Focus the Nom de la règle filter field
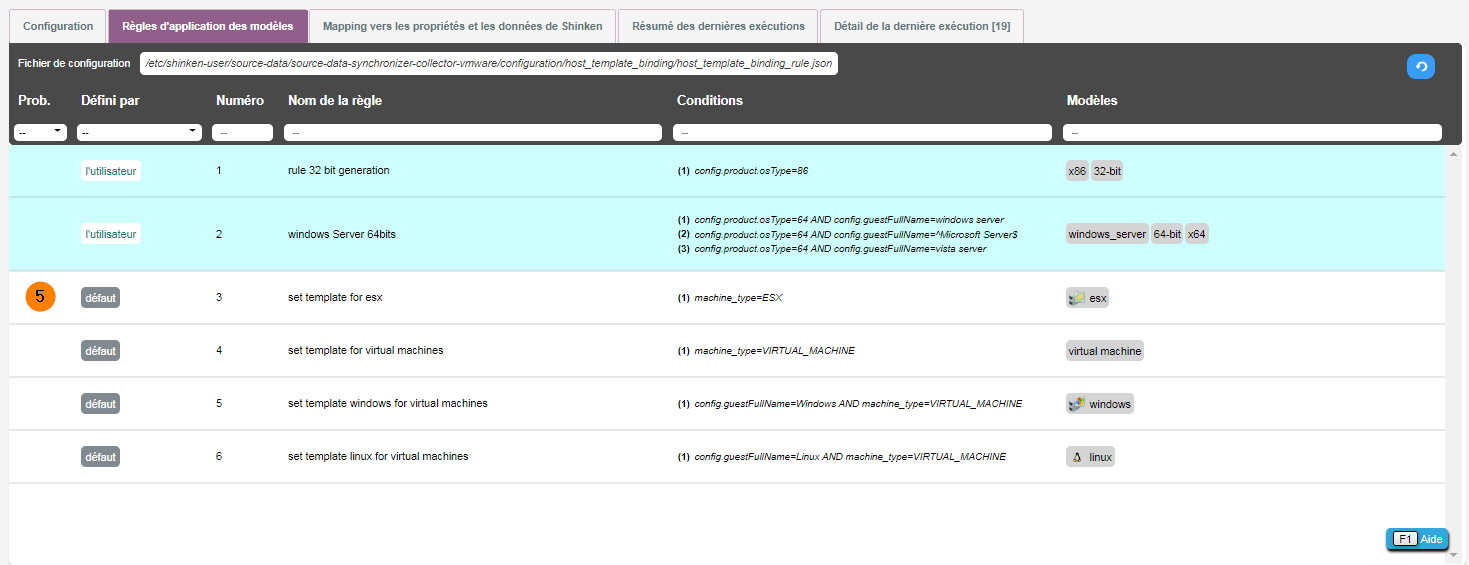The width and height of the screenshot is (1469, 565). pos(472,132)
